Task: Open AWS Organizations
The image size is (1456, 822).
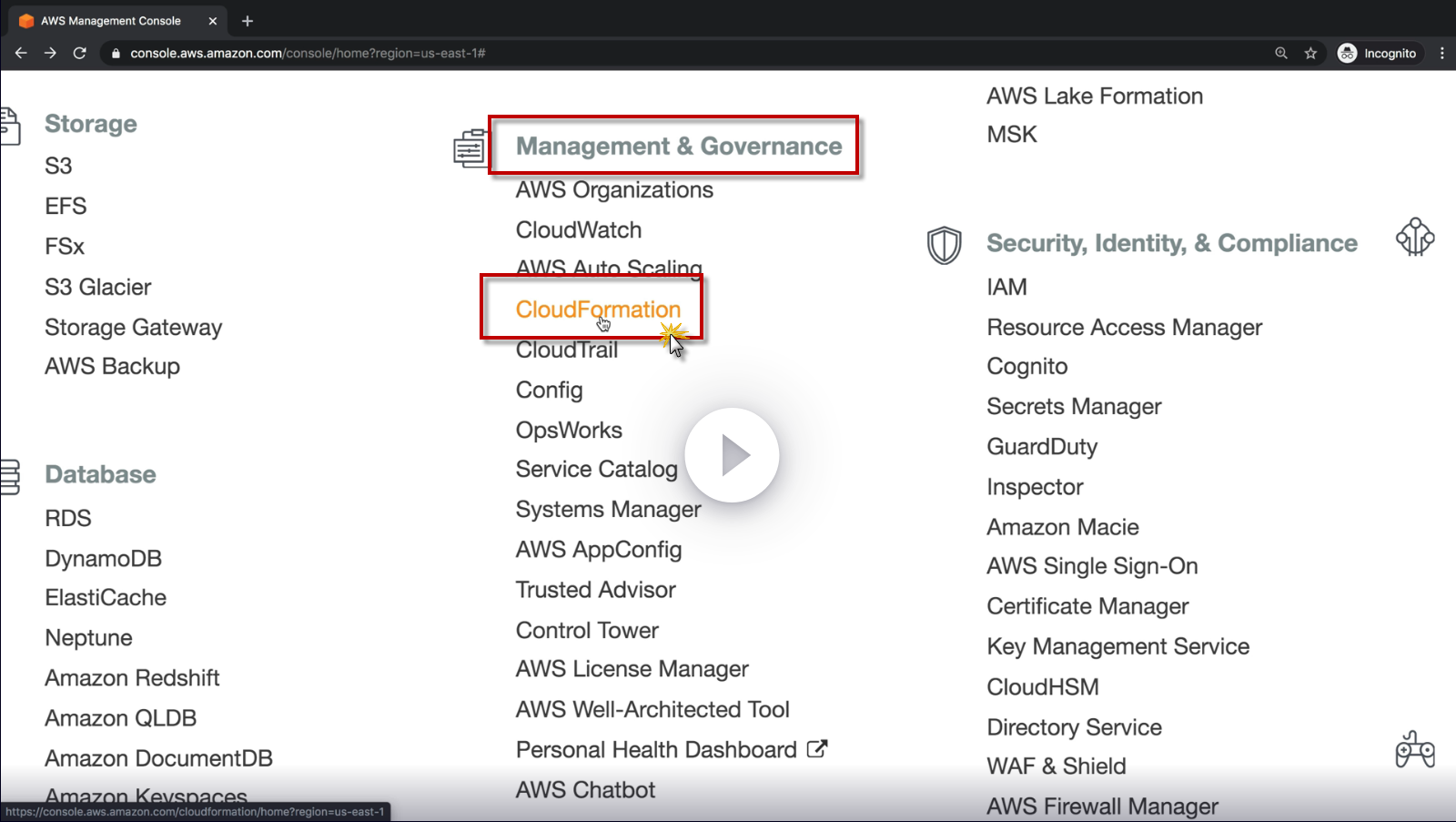Action: (x=615, y=189)
